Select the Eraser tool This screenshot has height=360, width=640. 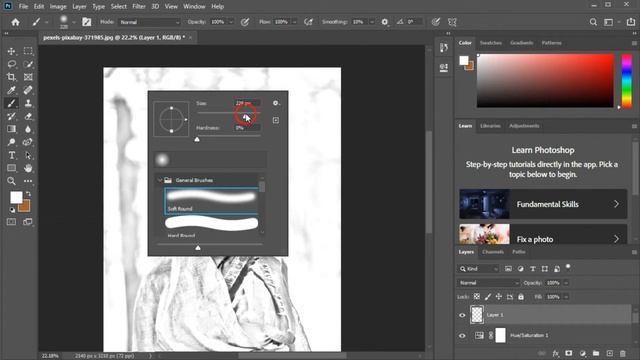click(x=28, y=116)
